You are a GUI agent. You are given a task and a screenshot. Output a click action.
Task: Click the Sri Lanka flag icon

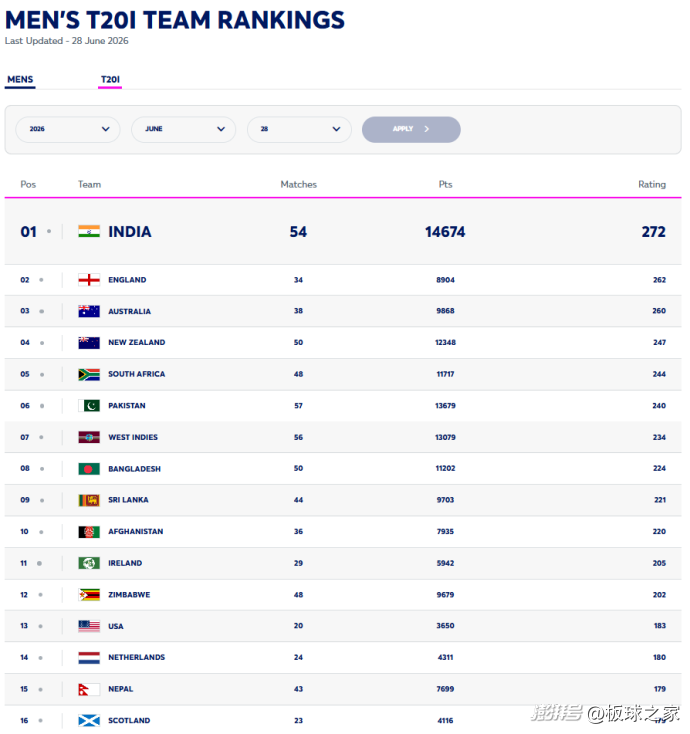89,500
